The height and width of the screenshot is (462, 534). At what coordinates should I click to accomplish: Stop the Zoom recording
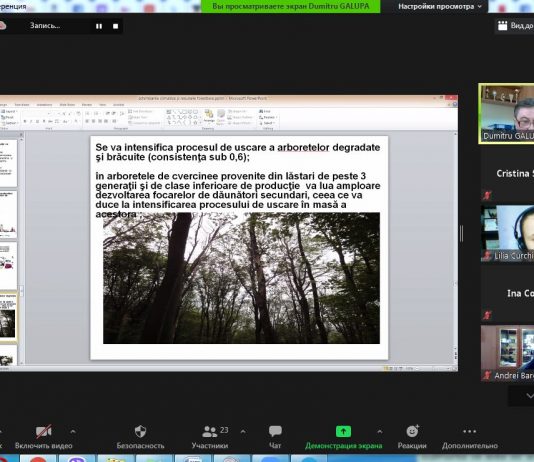115,26
